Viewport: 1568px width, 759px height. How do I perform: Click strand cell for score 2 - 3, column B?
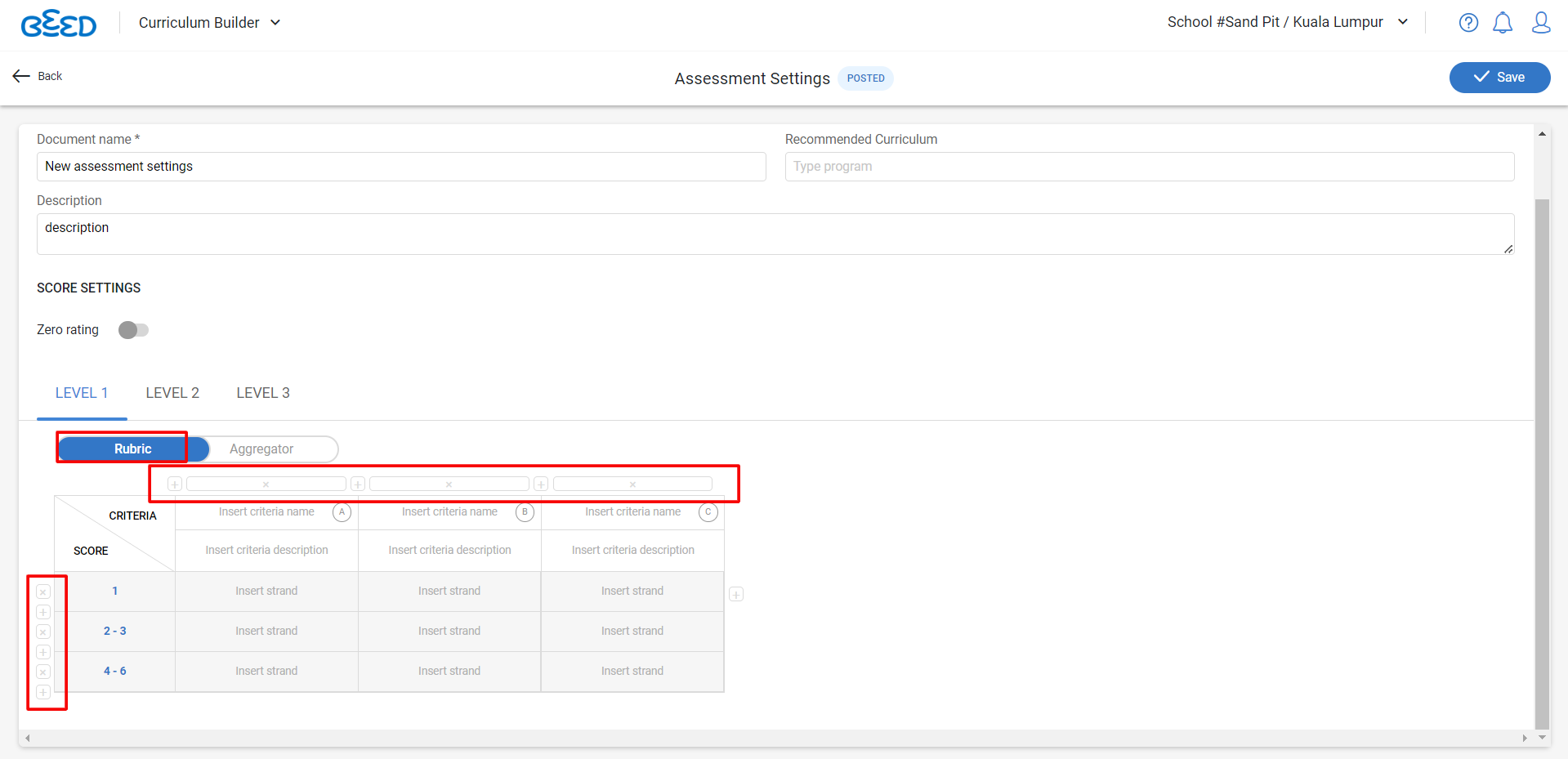pyautogui.click(x=449, y=632)
